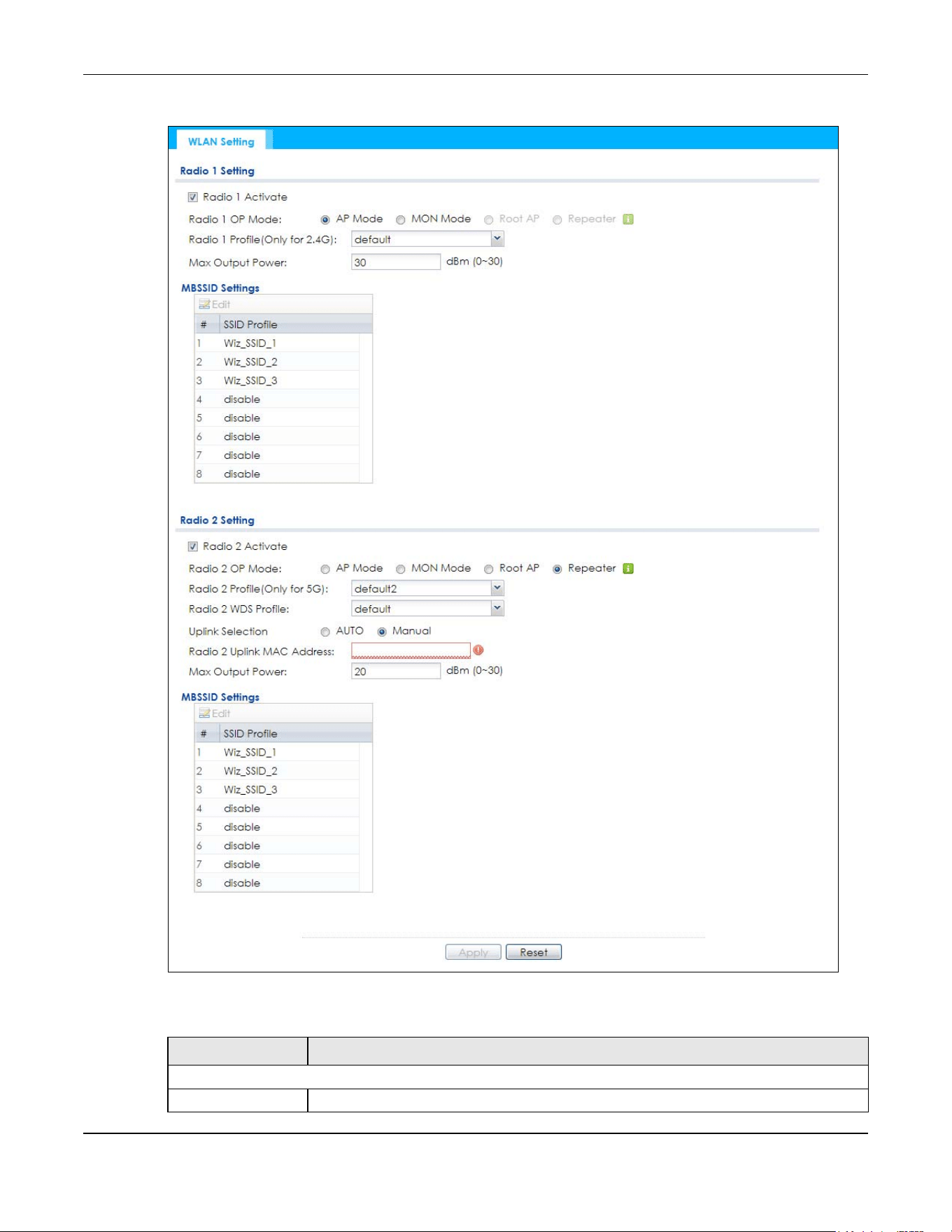Click the Radio 1 OP Mode info icon
Screen dimensions: 952x1232
tap(628, 219)
